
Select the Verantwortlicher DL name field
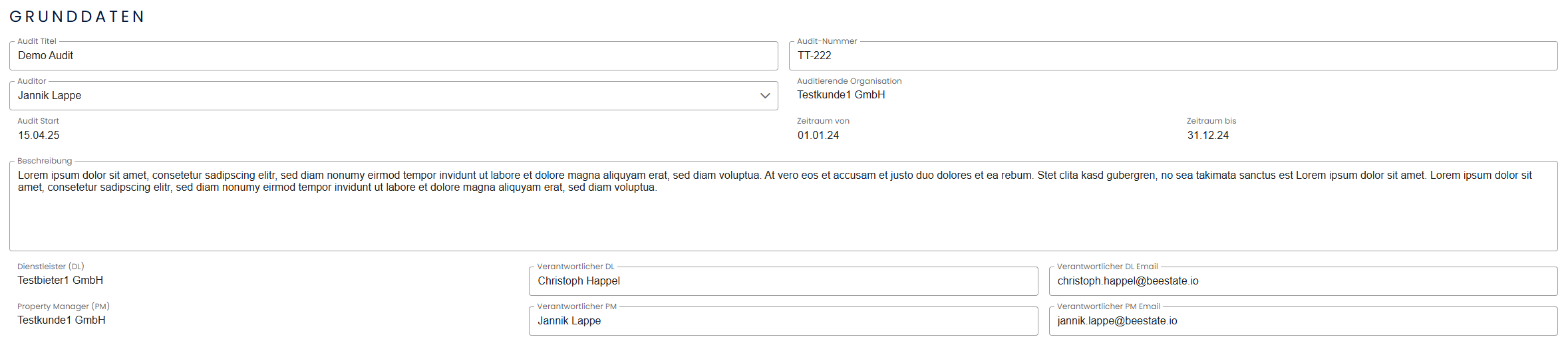tap(782, 281)
